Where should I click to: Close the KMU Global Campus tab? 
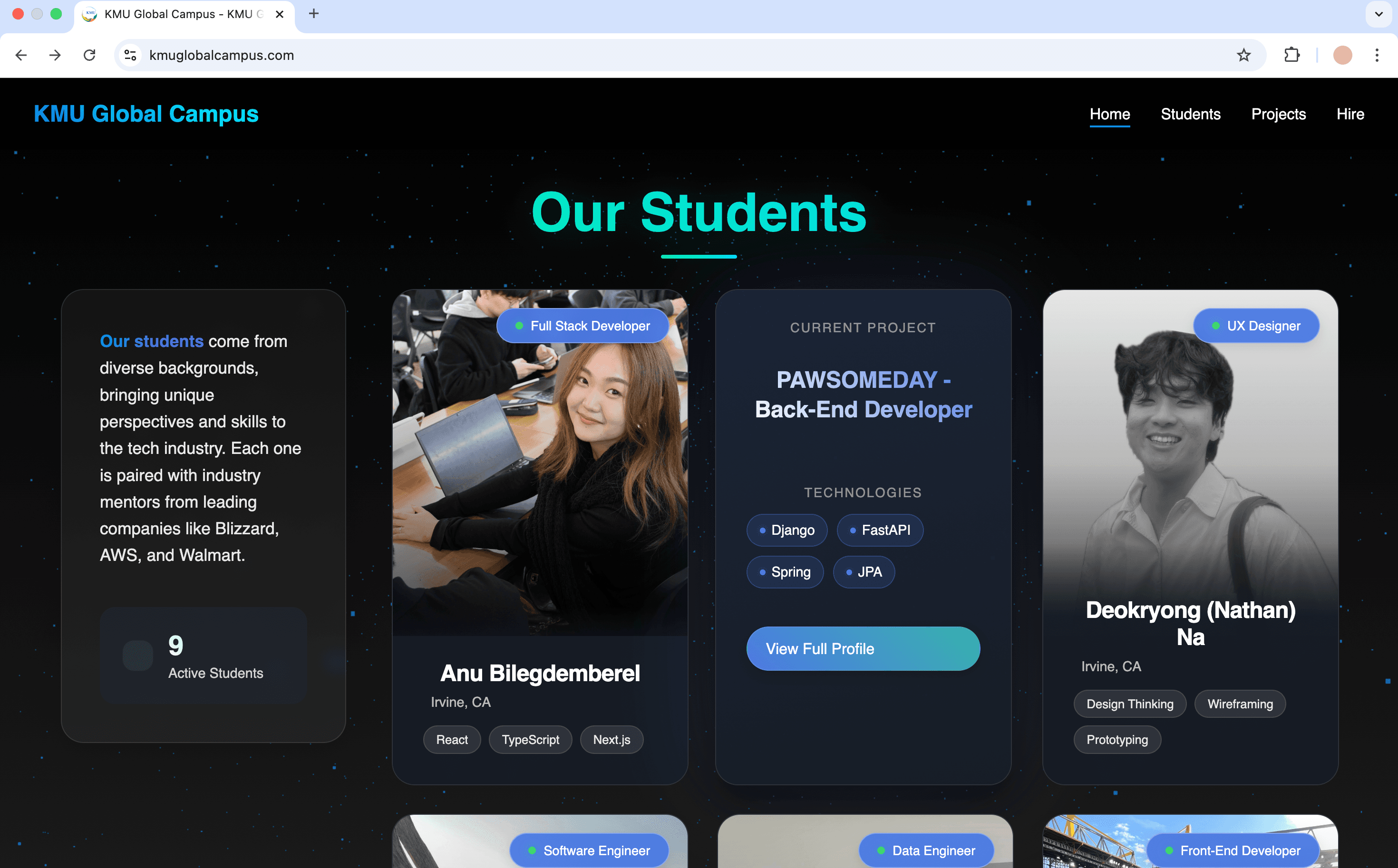(280, 14)
